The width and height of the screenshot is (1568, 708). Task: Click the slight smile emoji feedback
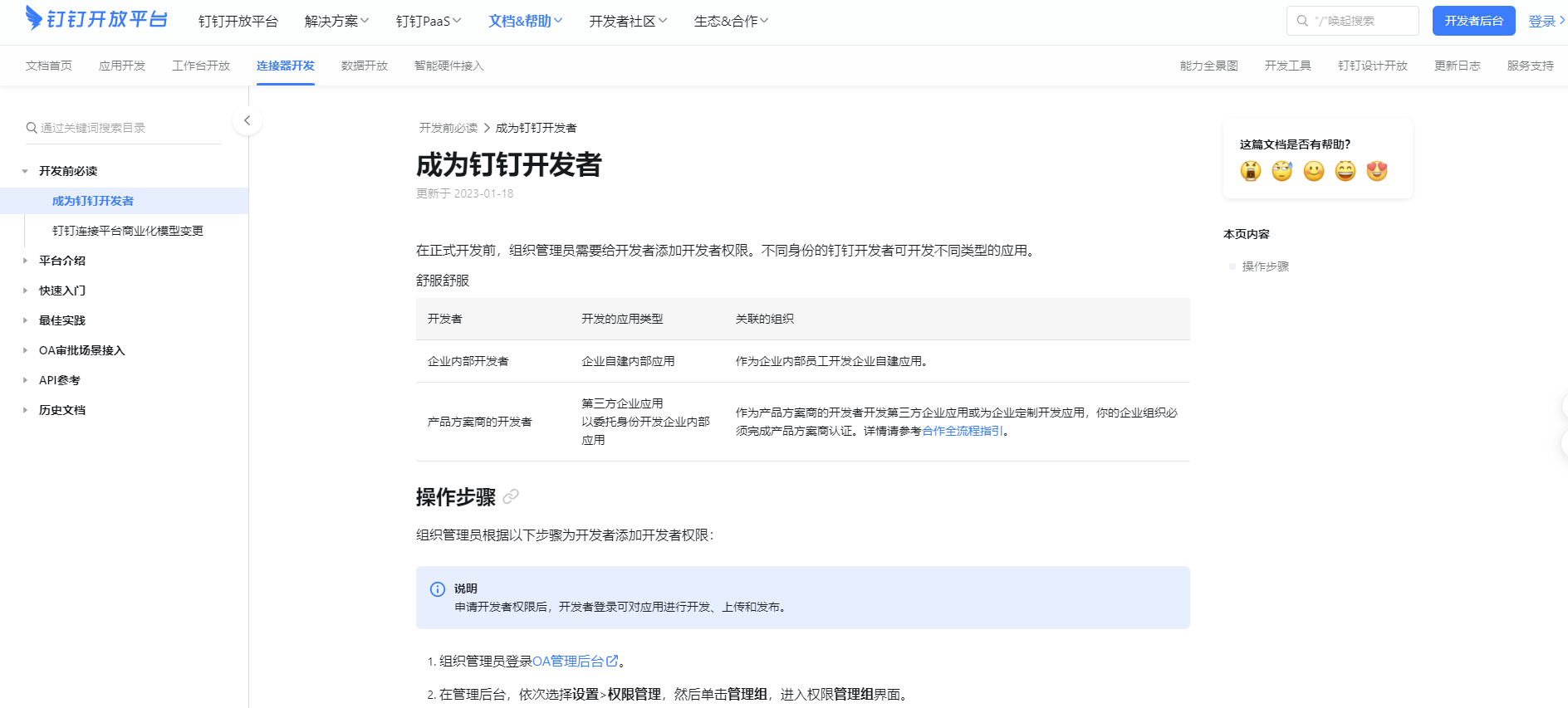(x=1314, y=171)
